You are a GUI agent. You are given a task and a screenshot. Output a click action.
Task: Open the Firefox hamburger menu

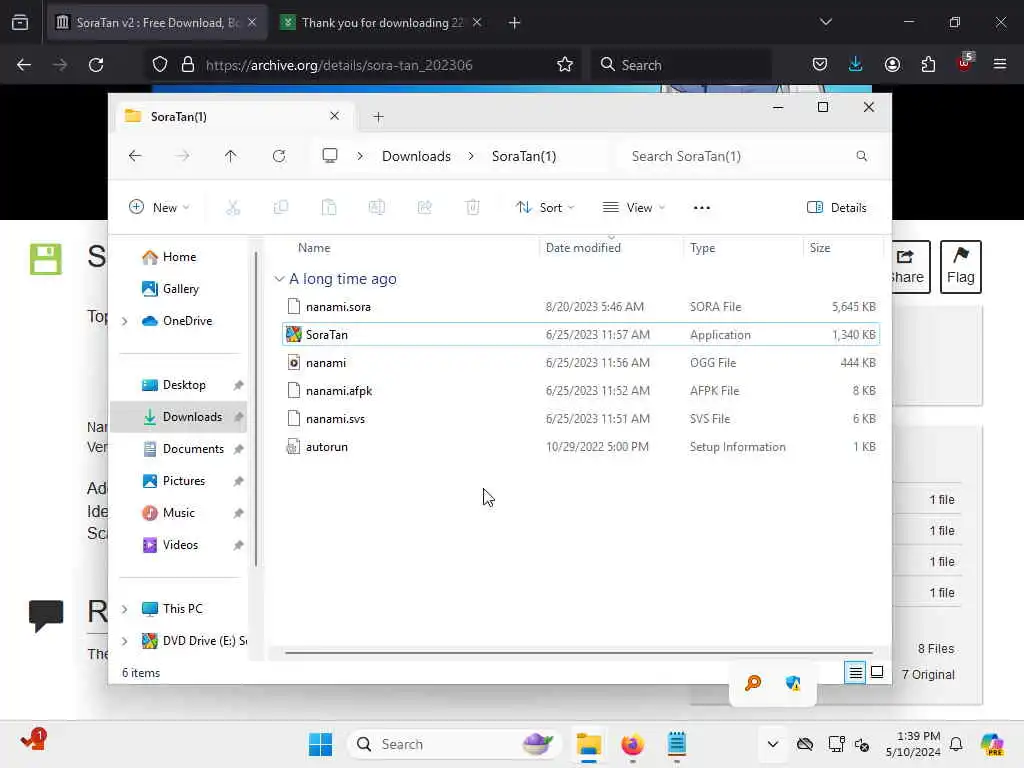[x=1000, y=65]
